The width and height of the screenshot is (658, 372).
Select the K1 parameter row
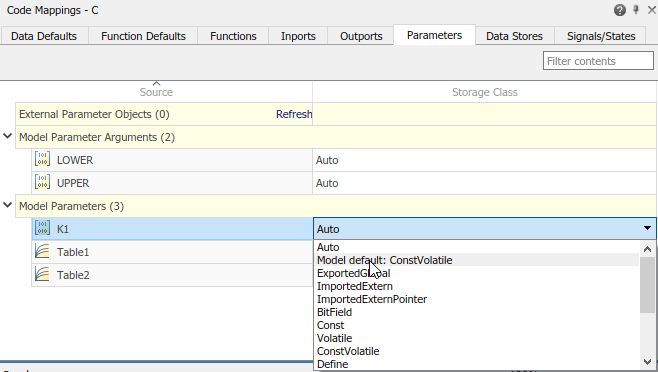click(172, 229)
